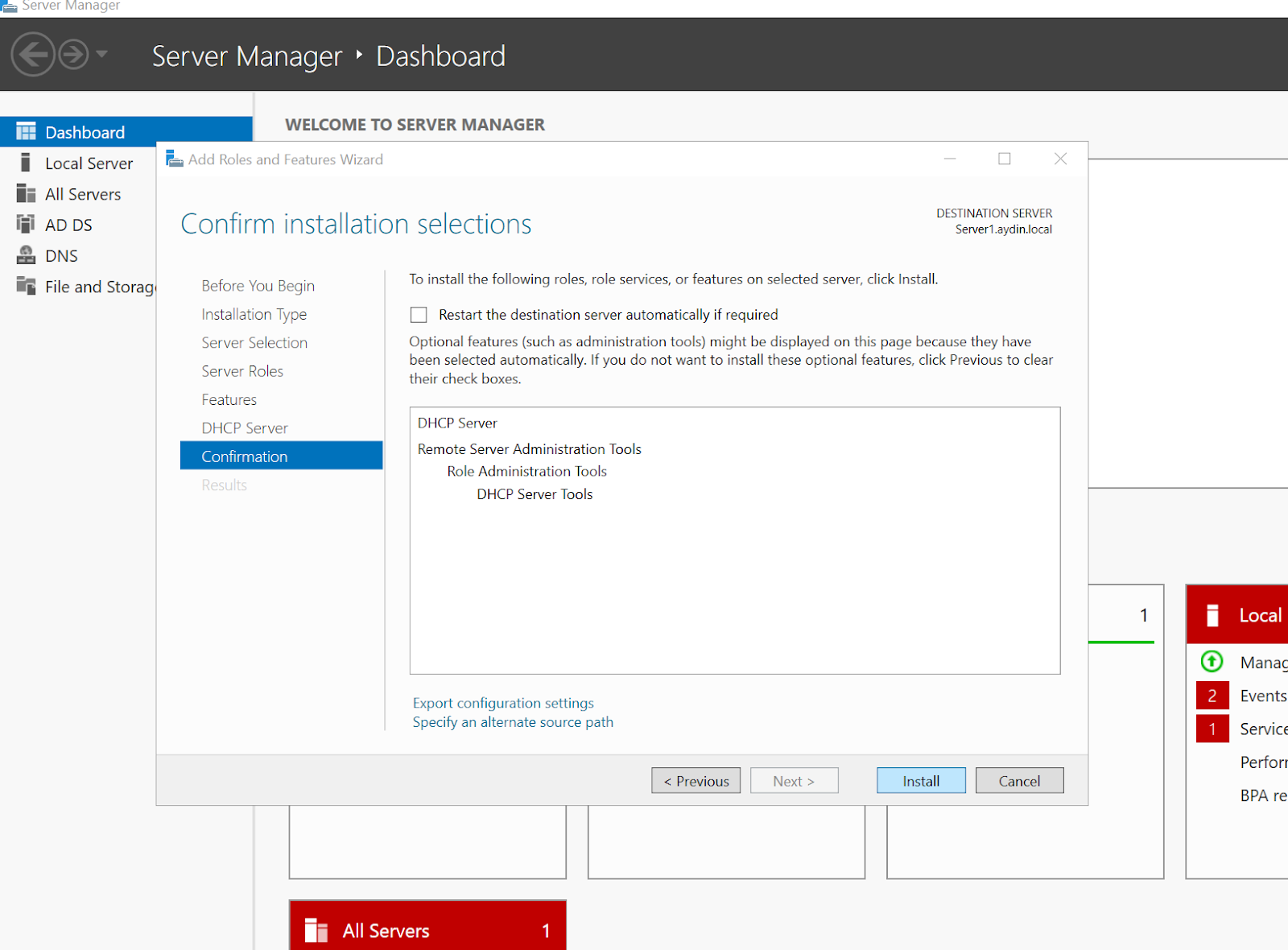The height and width of the screenshot is (950, 1288).
Task: Minimize the Add Roles and Features Wizard
Action: pyautogui.click(x=950, y=159)
